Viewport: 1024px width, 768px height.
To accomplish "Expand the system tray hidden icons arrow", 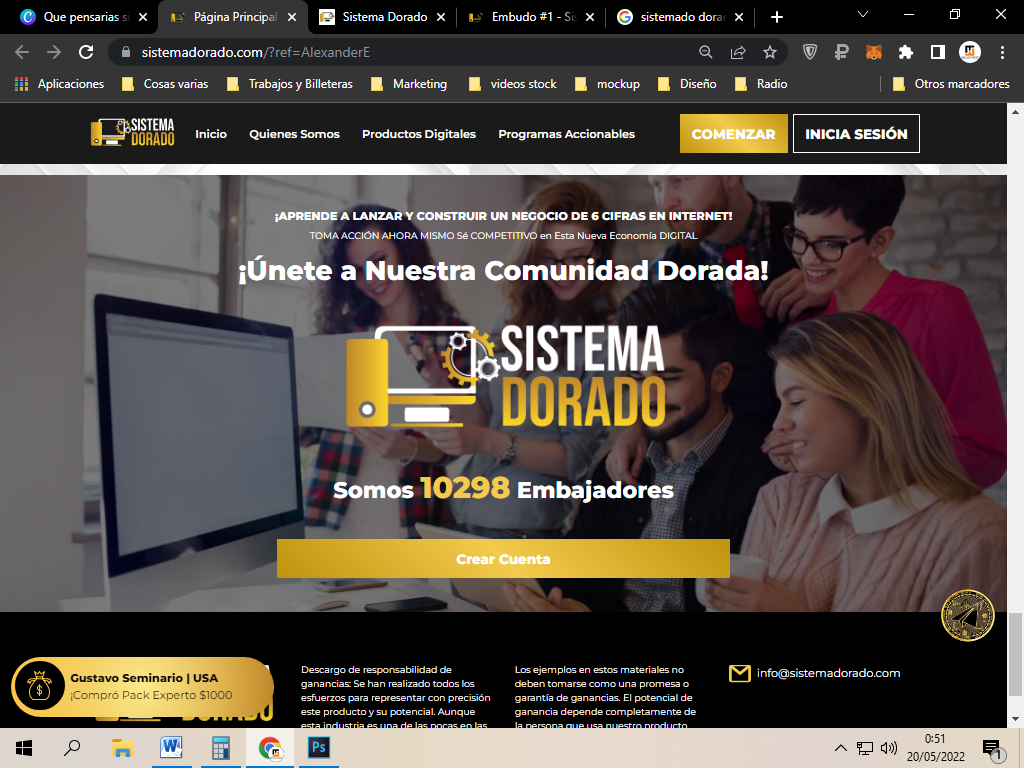I will coord(841,748).
